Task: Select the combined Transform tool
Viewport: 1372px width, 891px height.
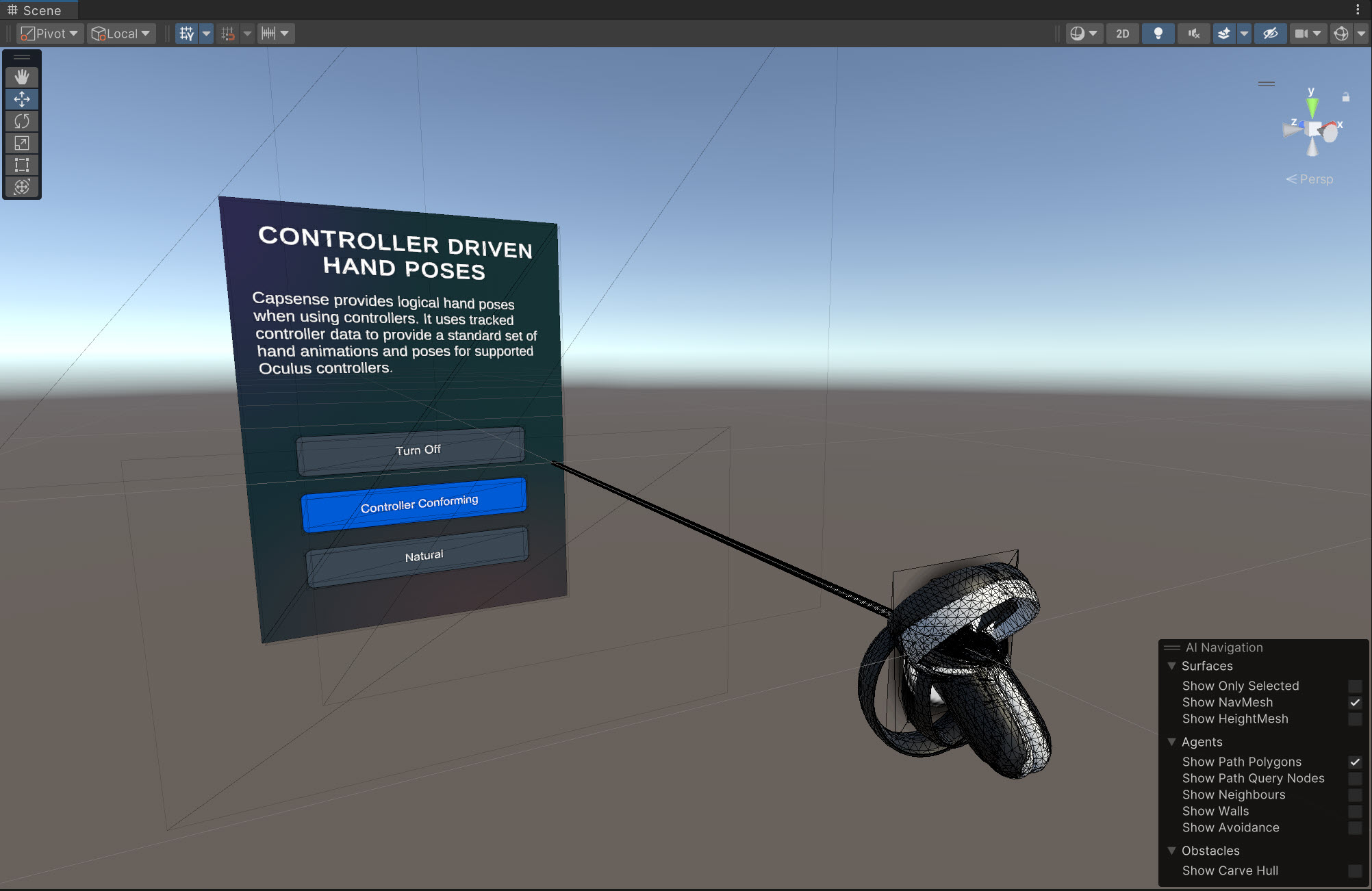Action: [x=22, y=187]
